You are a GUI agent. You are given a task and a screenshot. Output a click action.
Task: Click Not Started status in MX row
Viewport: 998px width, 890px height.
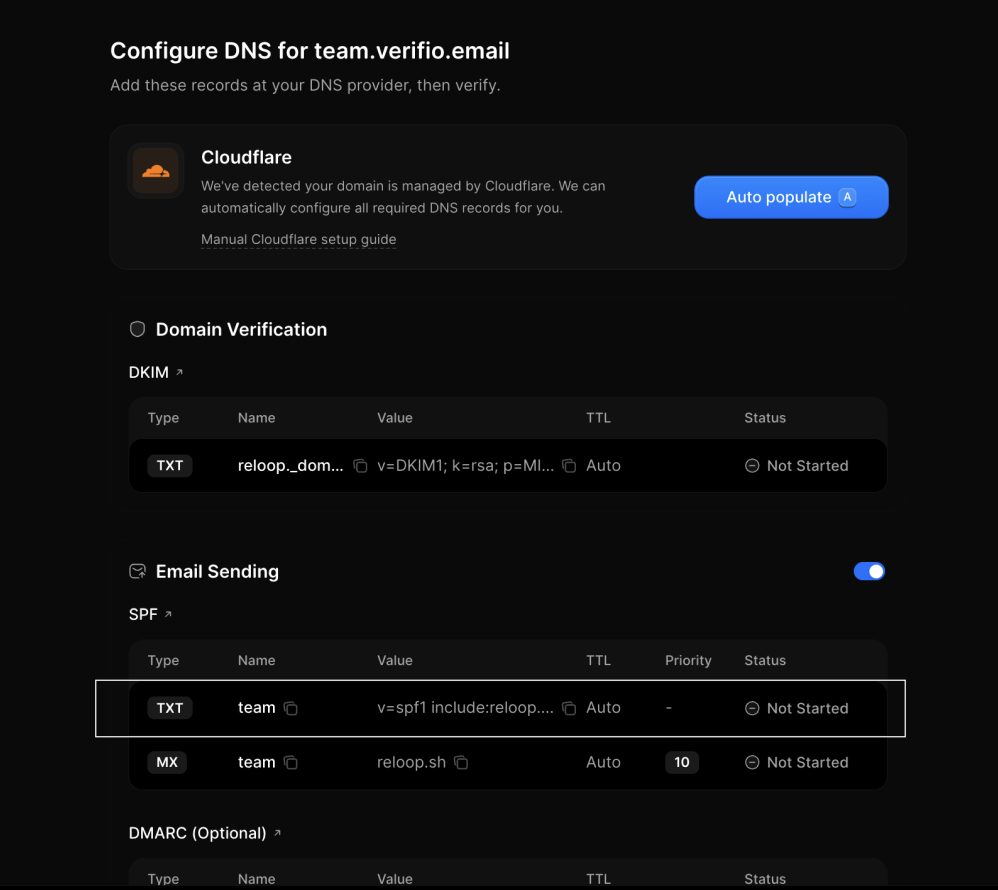797,763
